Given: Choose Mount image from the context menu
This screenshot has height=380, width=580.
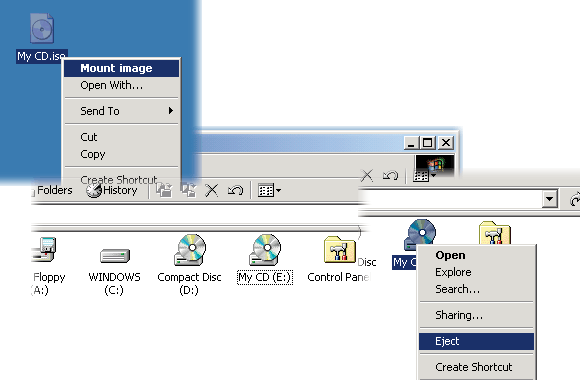Looking at the screenshot, I should 121,68.
